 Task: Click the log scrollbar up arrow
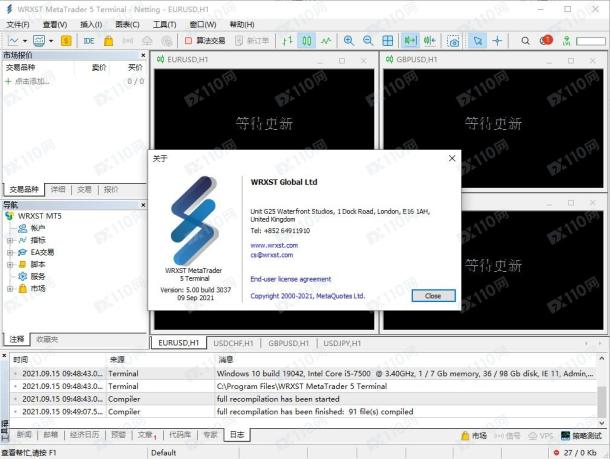click(601, 358)
